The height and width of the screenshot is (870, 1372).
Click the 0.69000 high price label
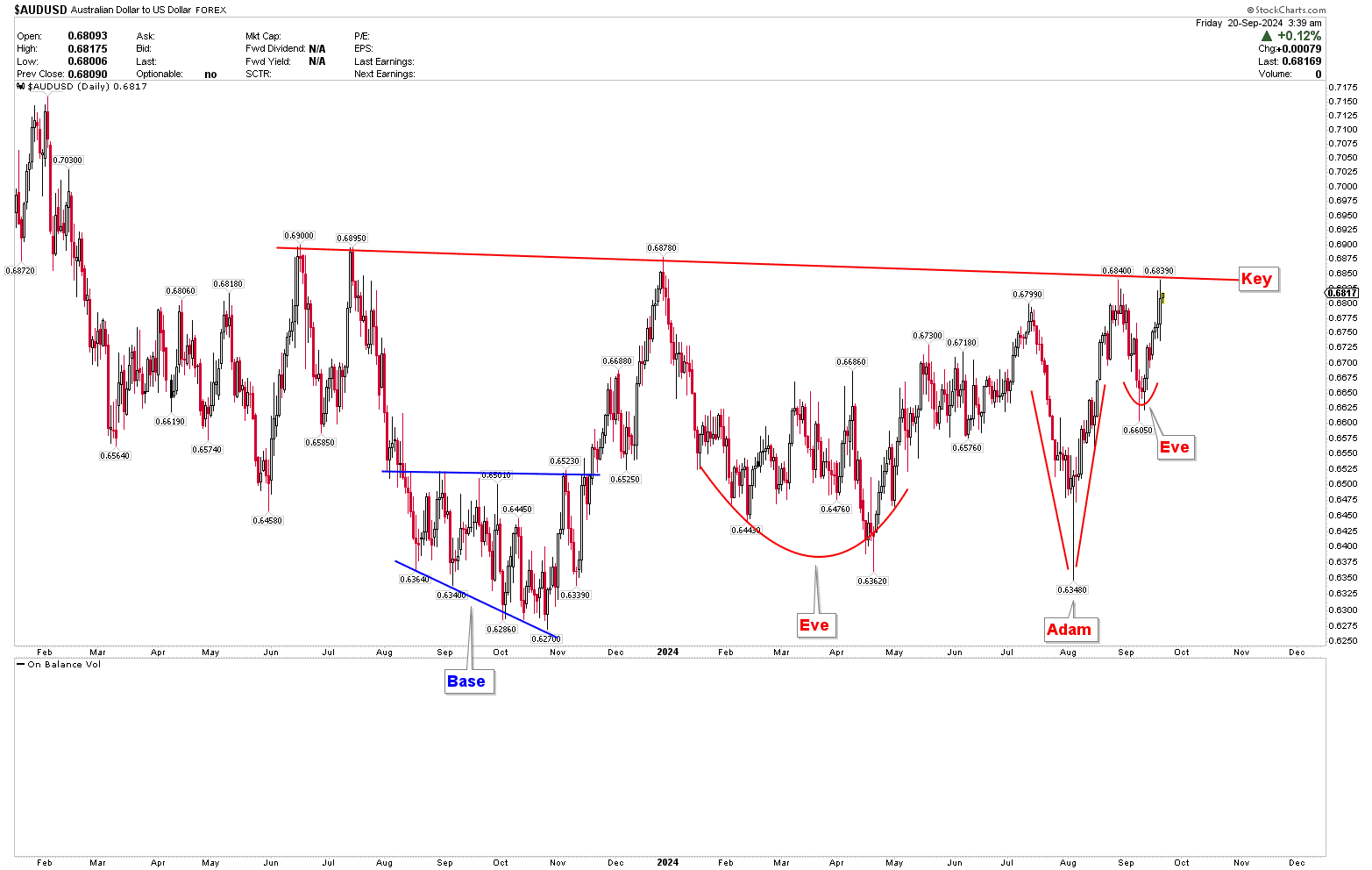(299, 236)
